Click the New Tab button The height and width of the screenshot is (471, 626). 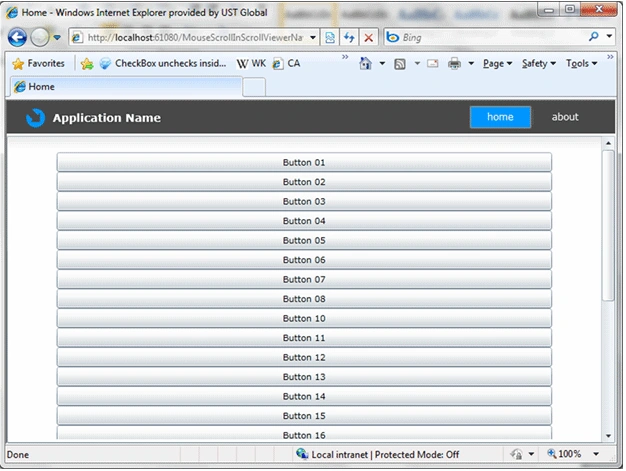coord(254,87)
